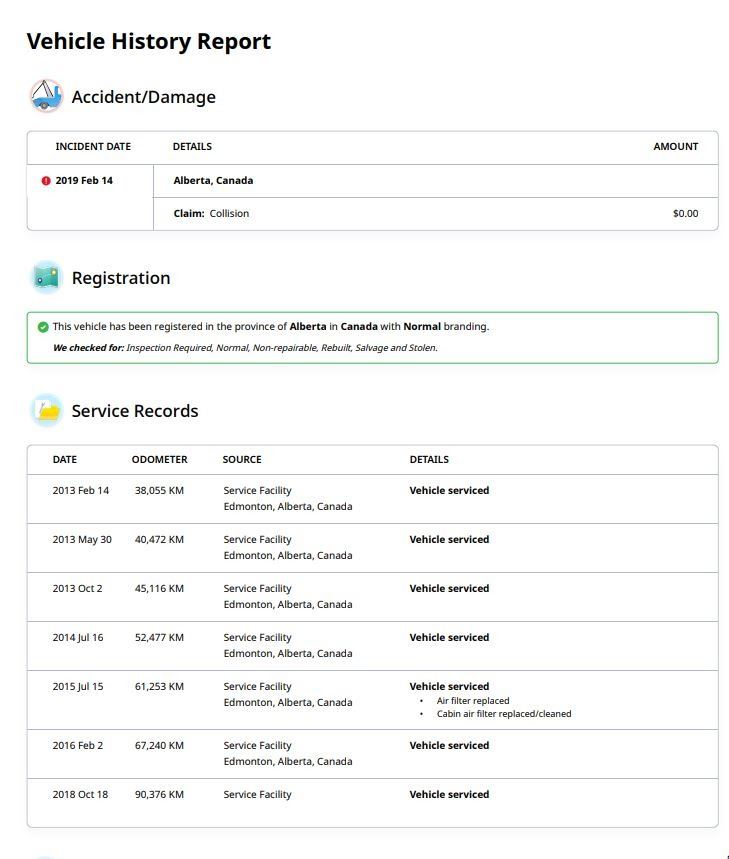Viewport: 729px width, 859px height.
Task: Click the AMOUNT column header
Action: tap(675, 147)
